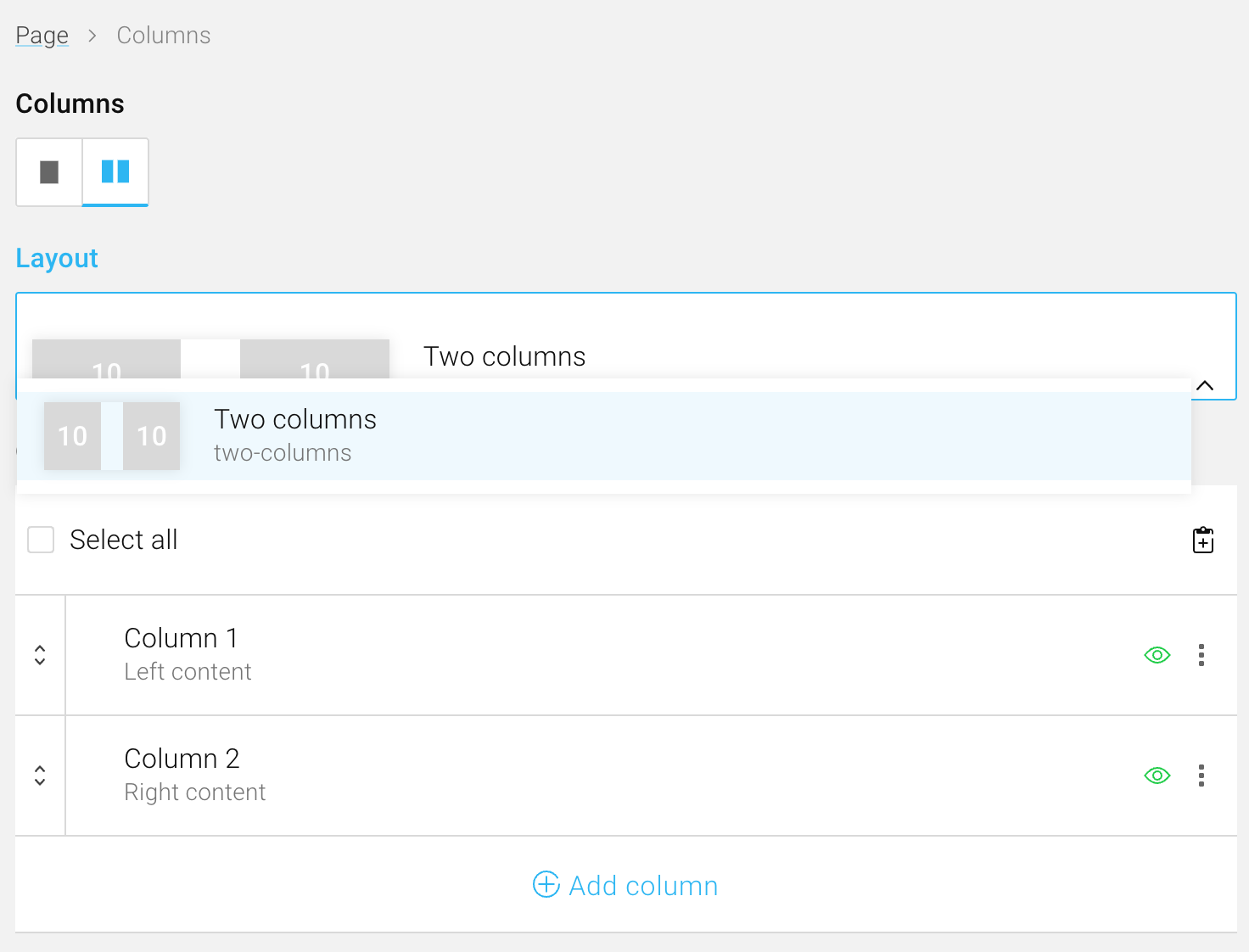Toggle visibility of Column 2
This screenshot has height=952, width=1249.
tap(1157, 776)
